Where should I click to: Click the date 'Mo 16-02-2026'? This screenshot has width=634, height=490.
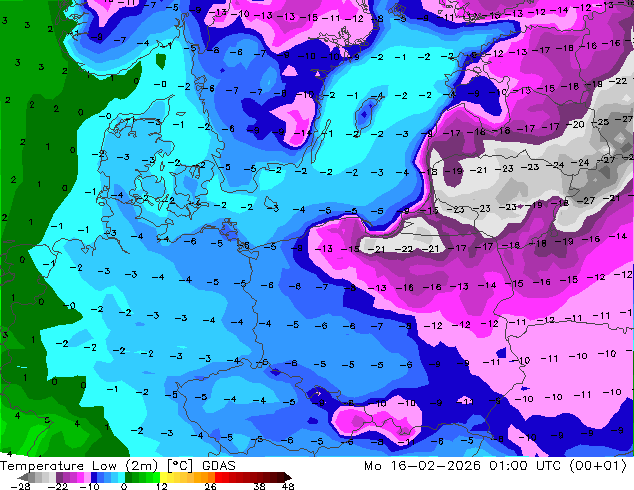pos(423,466)
